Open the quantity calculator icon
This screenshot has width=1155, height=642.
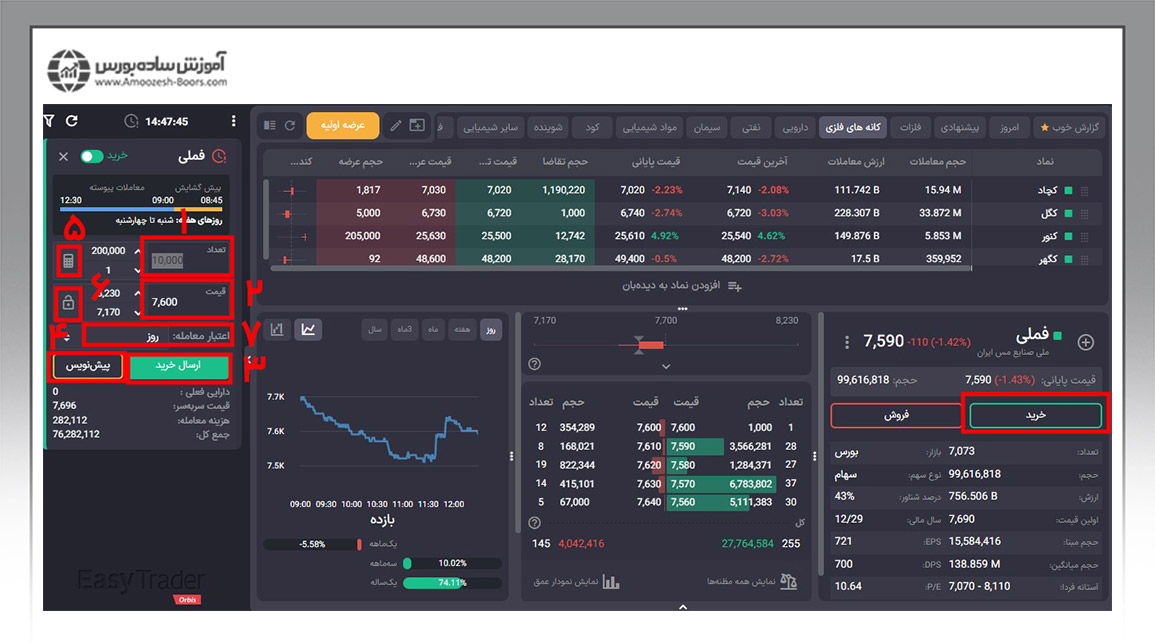[69, 262]
